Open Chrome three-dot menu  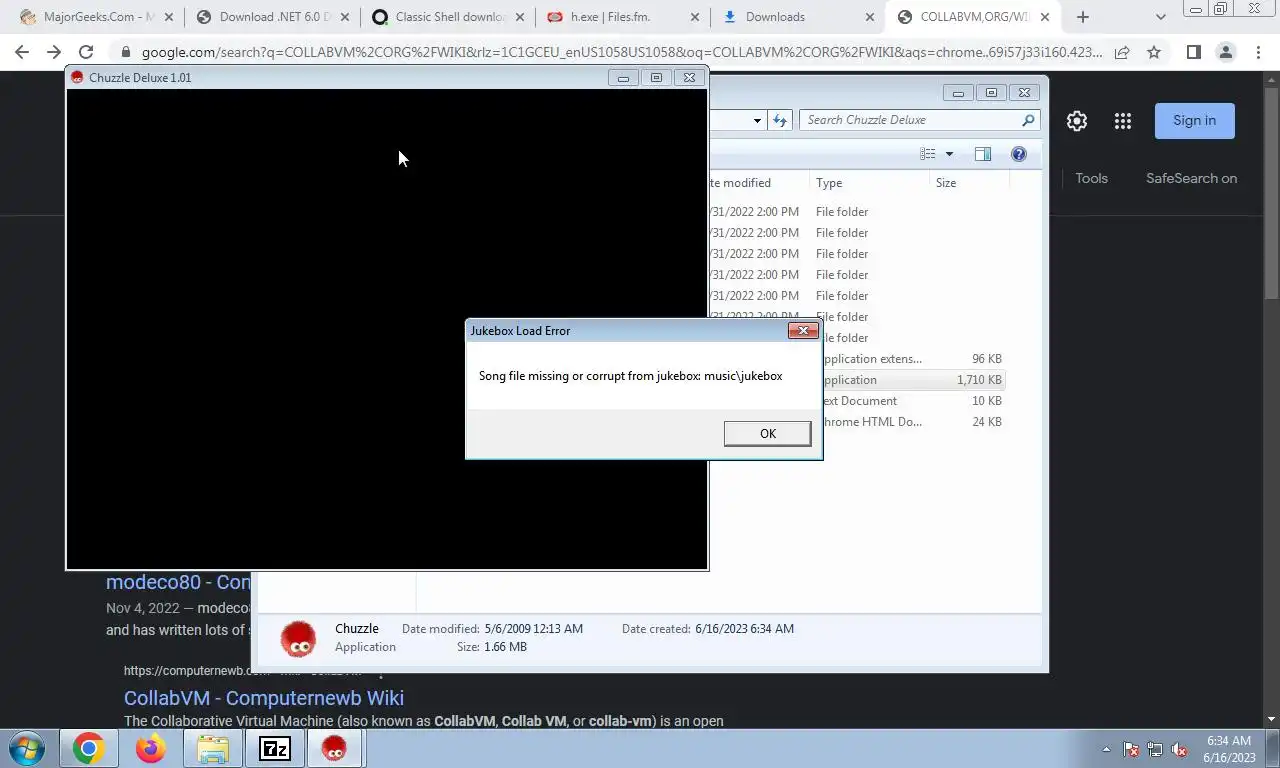click(x=1257, y=52)
